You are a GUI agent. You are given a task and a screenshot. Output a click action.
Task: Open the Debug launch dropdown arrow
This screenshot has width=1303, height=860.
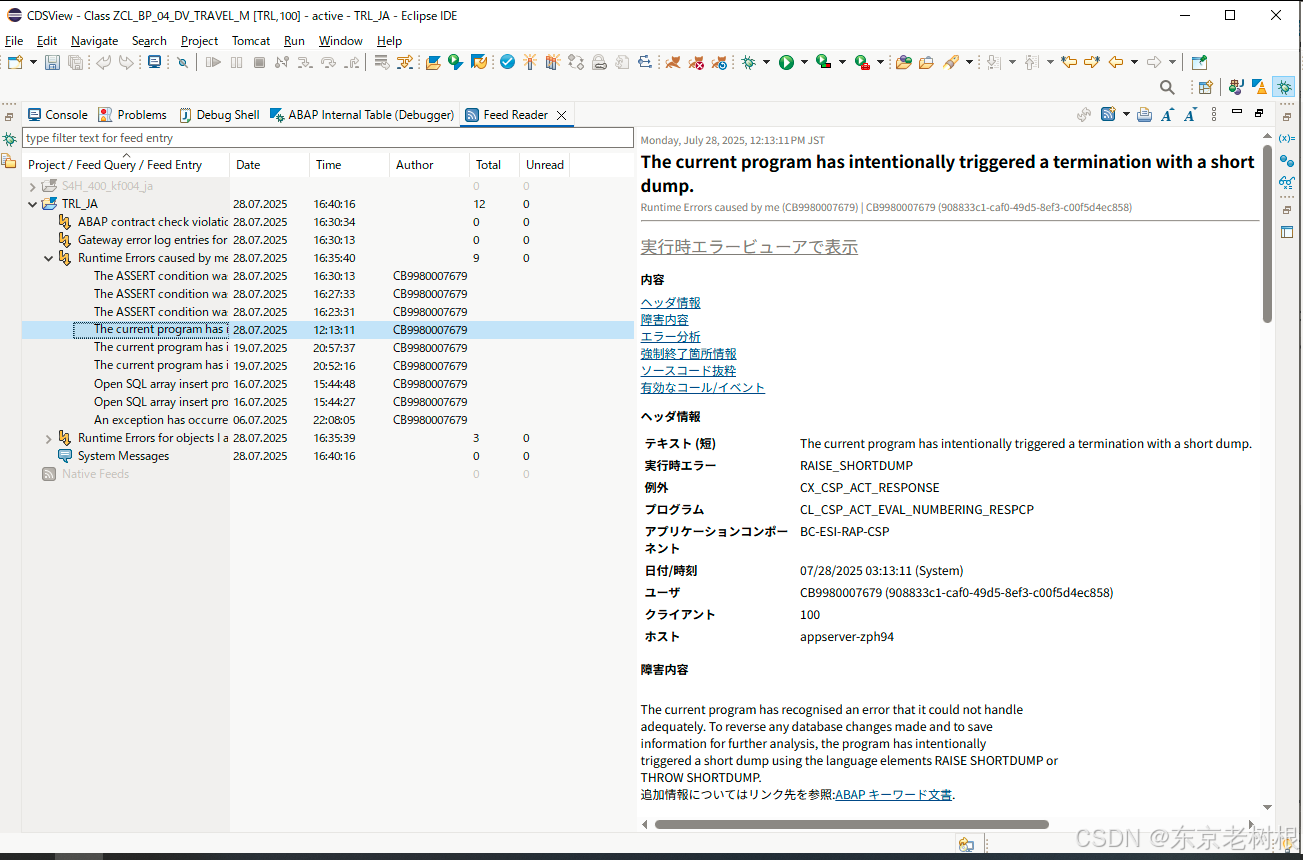766,62
